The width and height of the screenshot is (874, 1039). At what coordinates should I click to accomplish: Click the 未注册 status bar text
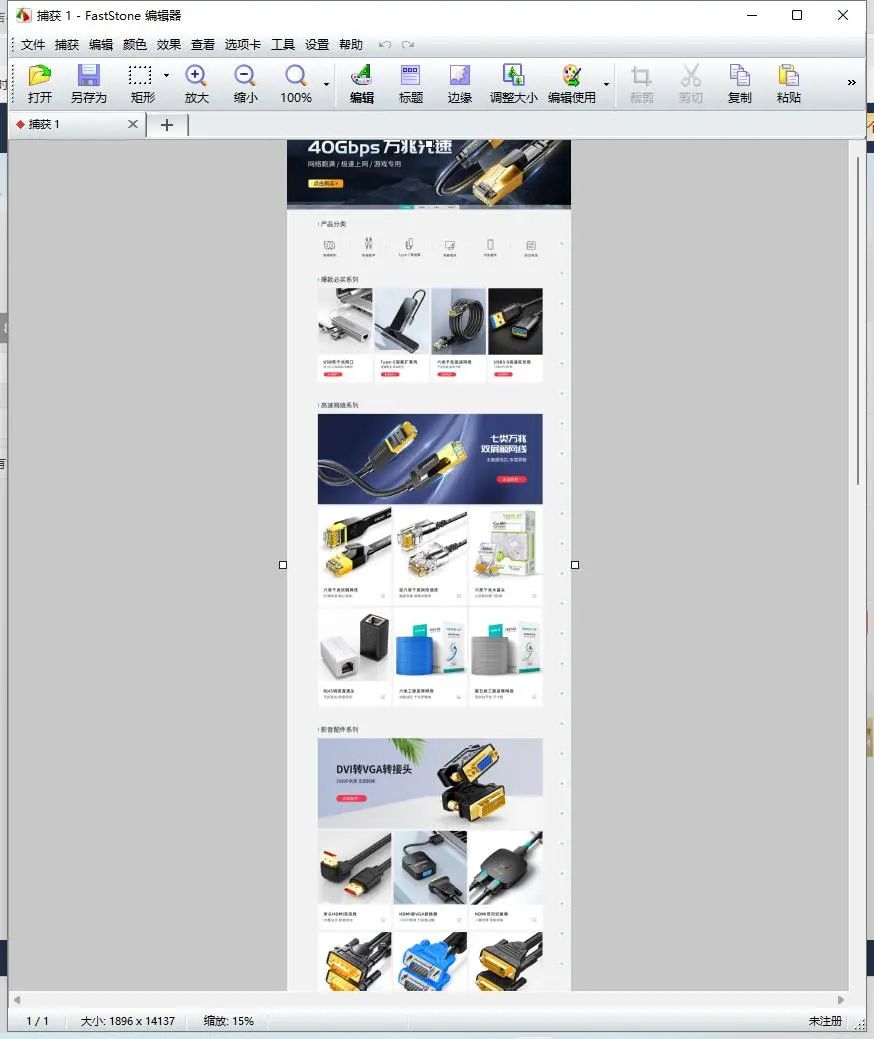tap(825, 1021)
